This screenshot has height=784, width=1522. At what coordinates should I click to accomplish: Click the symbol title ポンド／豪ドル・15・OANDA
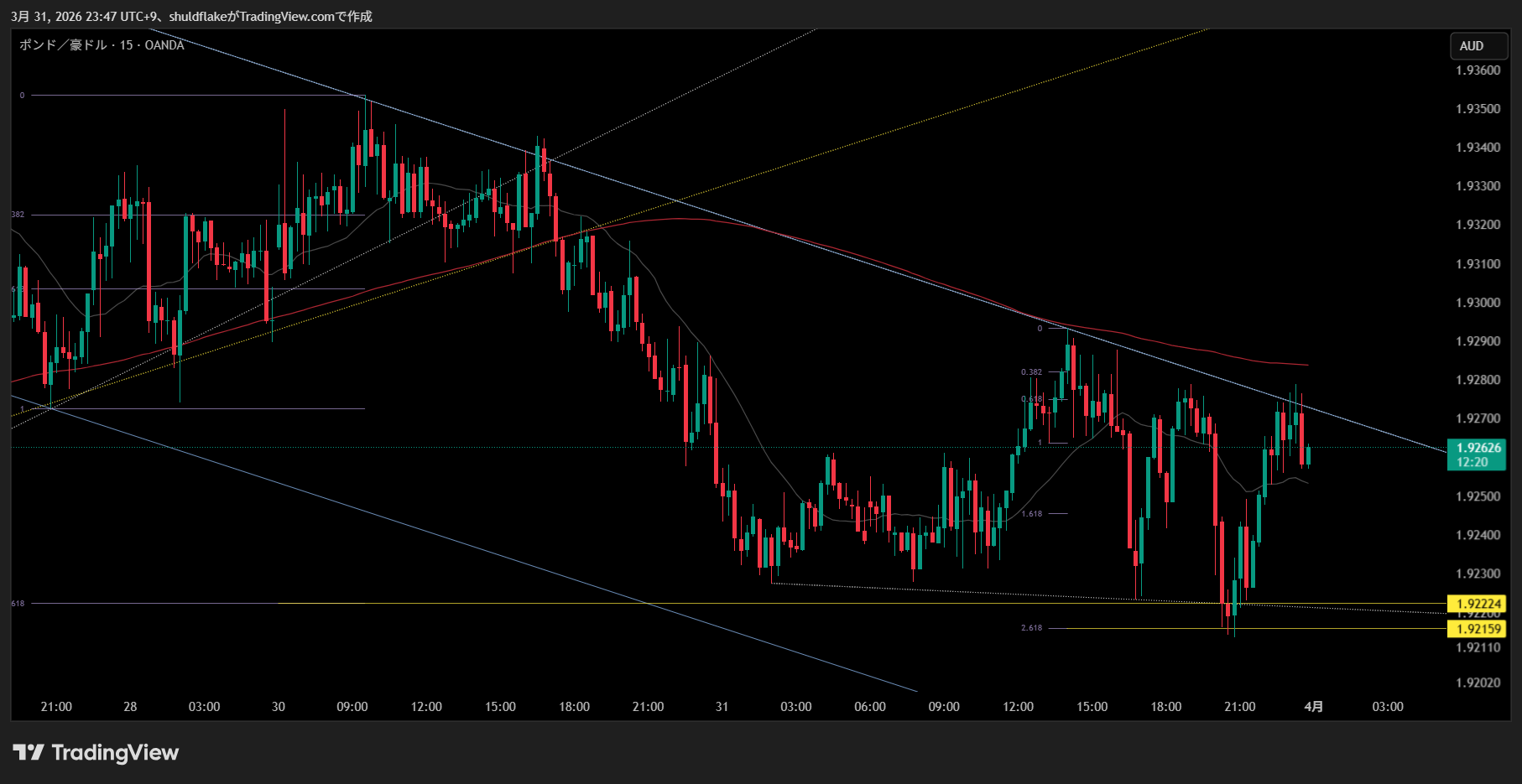[102, 45]
